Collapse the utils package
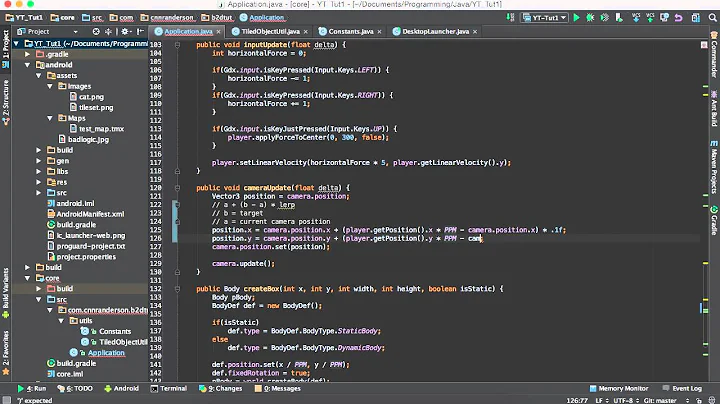The image size is (720, 404). click(x=61, y=320)
